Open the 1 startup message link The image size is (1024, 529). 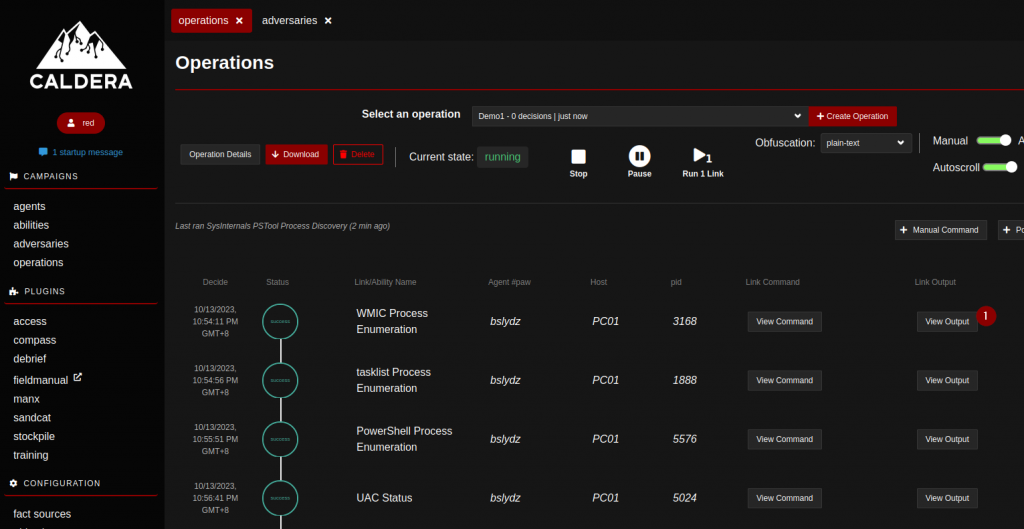(x=81, y=152)
